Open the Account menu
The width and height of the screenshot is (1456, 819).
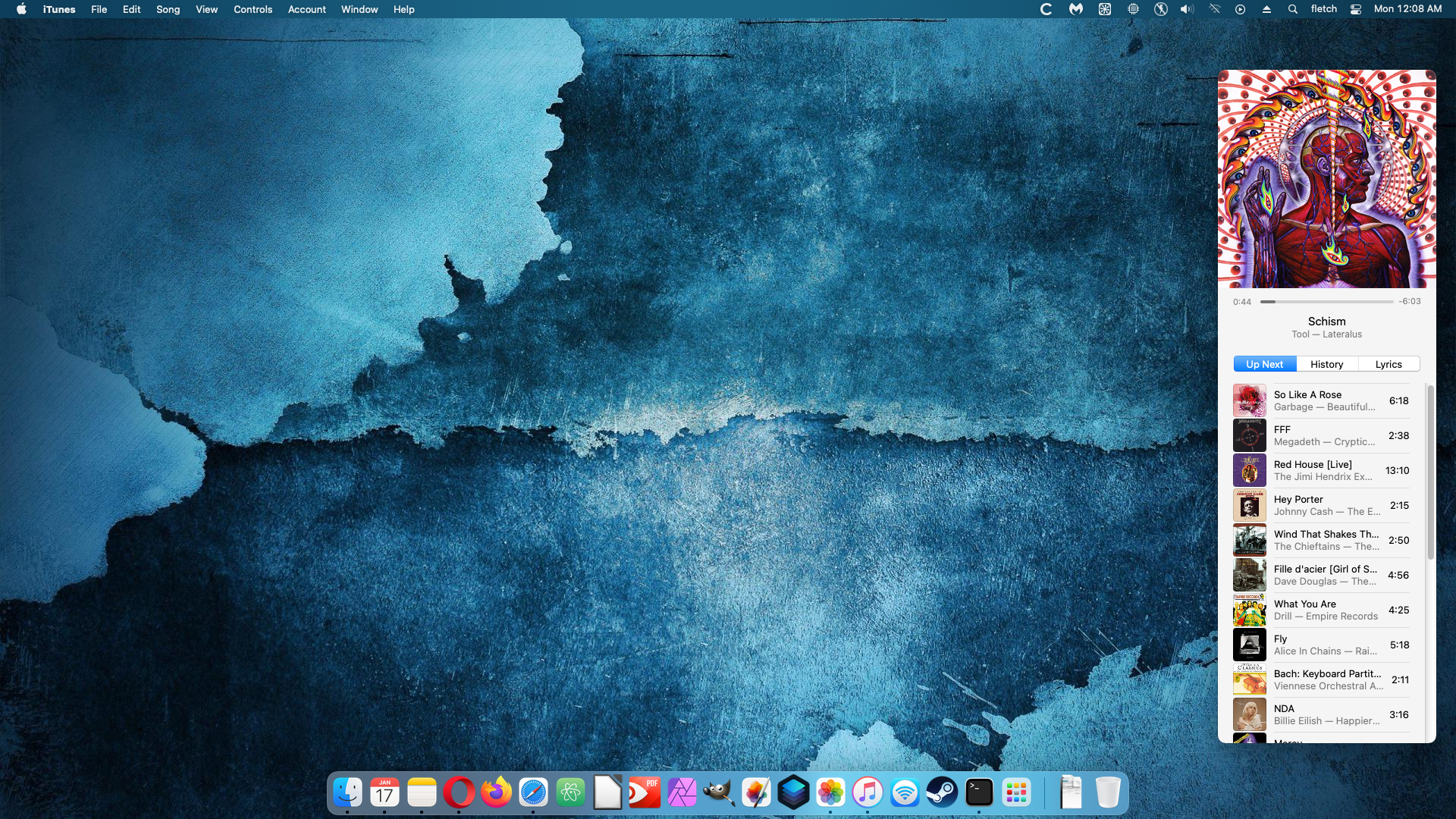pyautogui.click(x=307, y=9)
